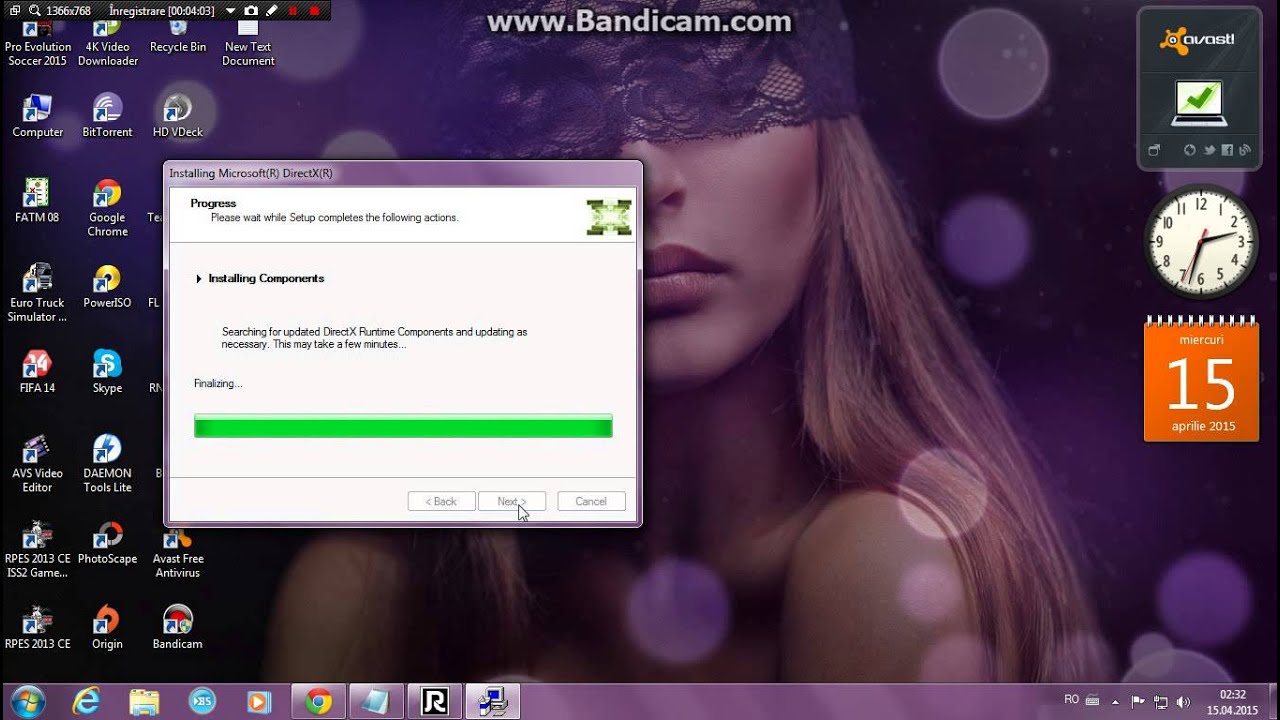The image size is (1280, 720).
Task: Open the FATM 08 shortcut
Action: [x=37, y=201]
